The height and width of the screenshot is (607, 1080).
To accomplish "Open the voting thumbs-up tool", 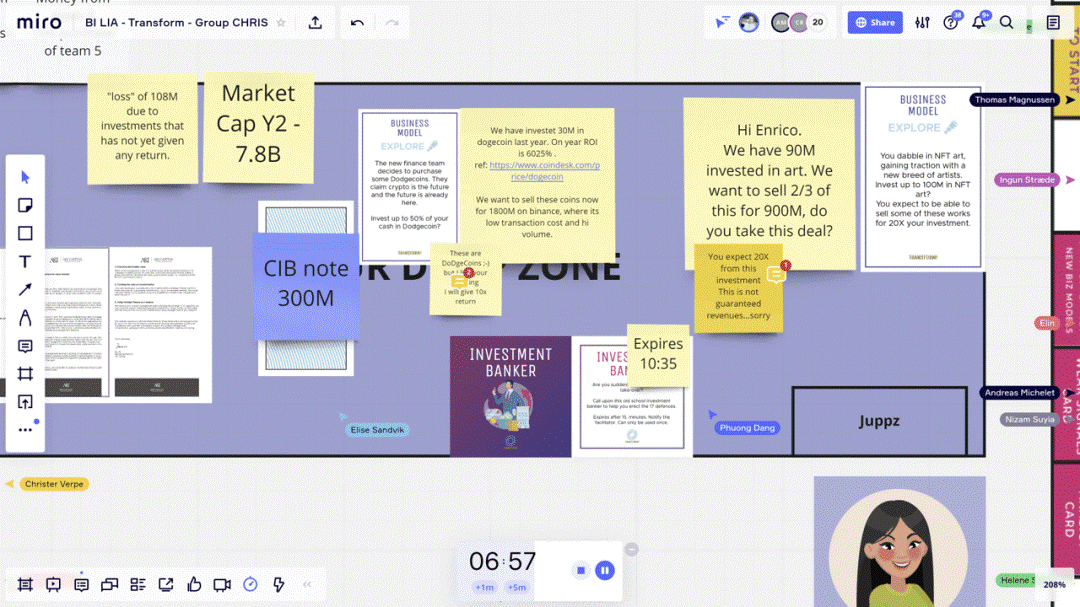I will [x=194, y=584].
